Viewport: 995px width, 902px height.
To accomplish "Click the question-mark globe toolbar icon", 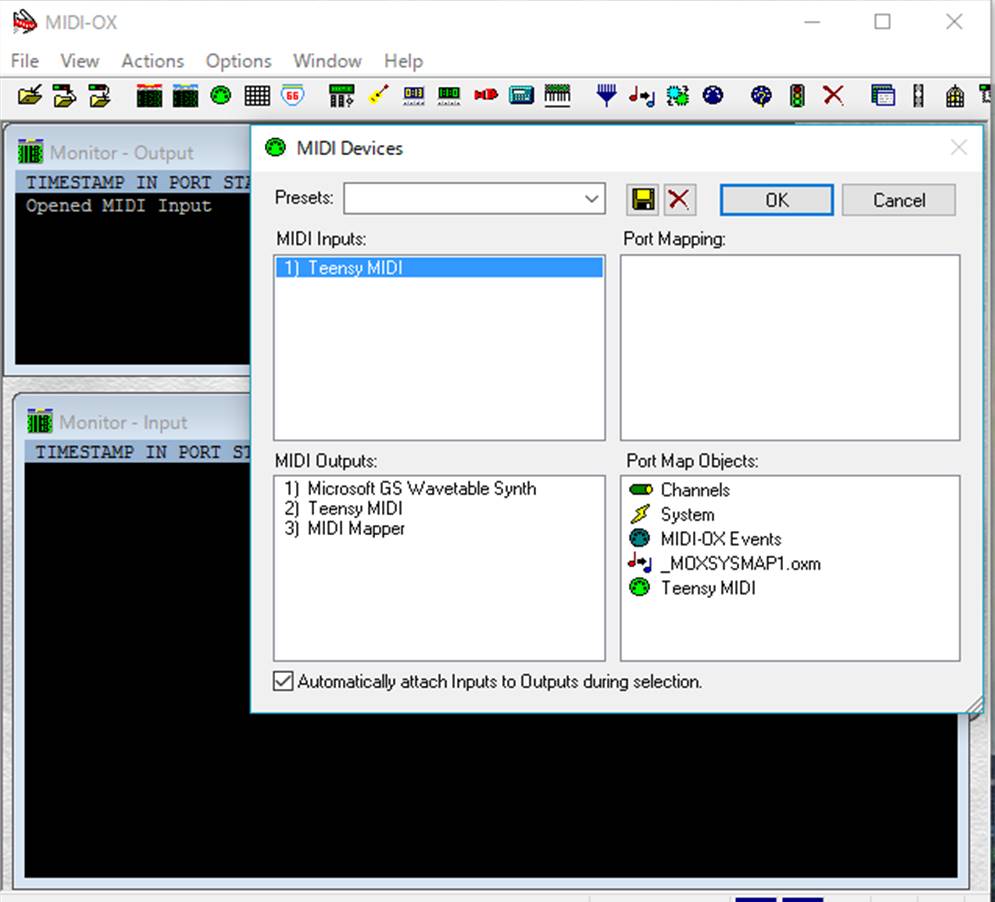I will click(761, 96).
